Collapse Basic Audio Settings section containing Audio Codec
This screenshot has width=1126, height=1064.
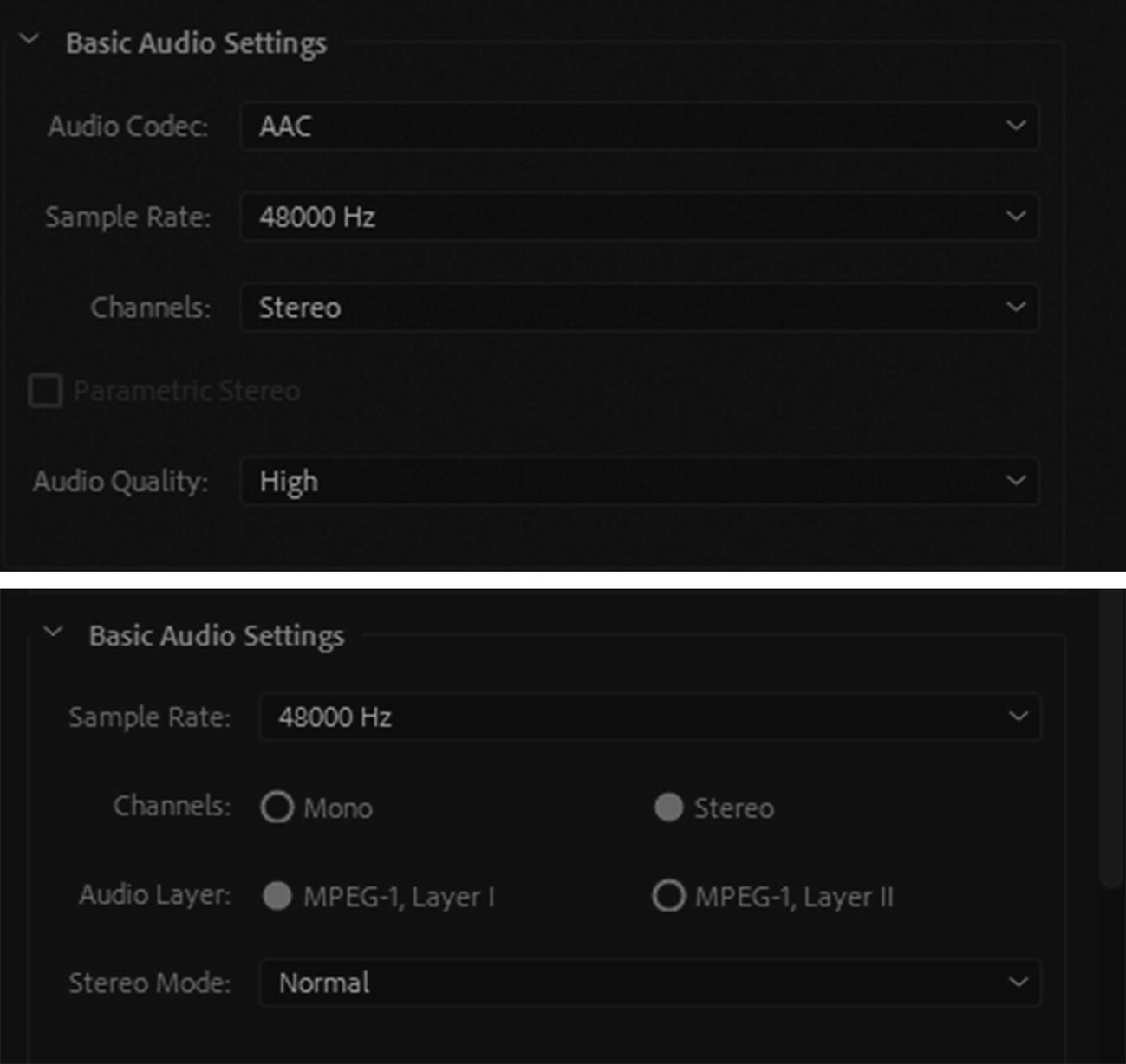click(x=29, y=40)
